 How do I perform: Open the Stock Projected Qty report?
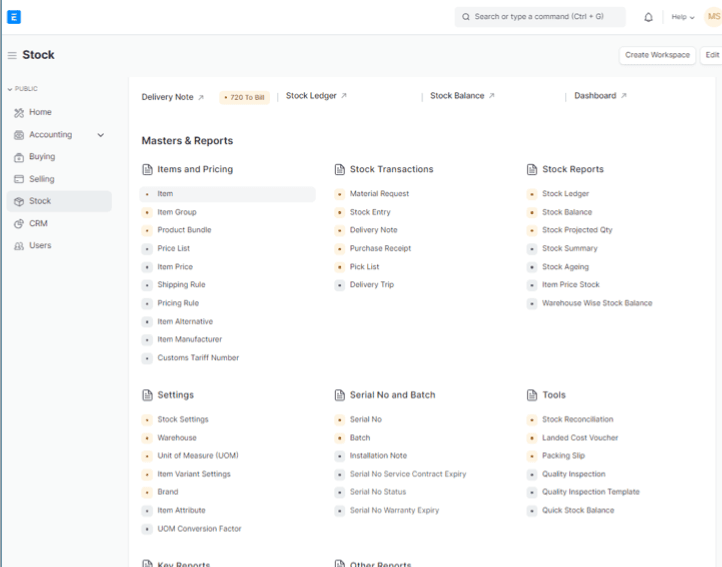577,230
